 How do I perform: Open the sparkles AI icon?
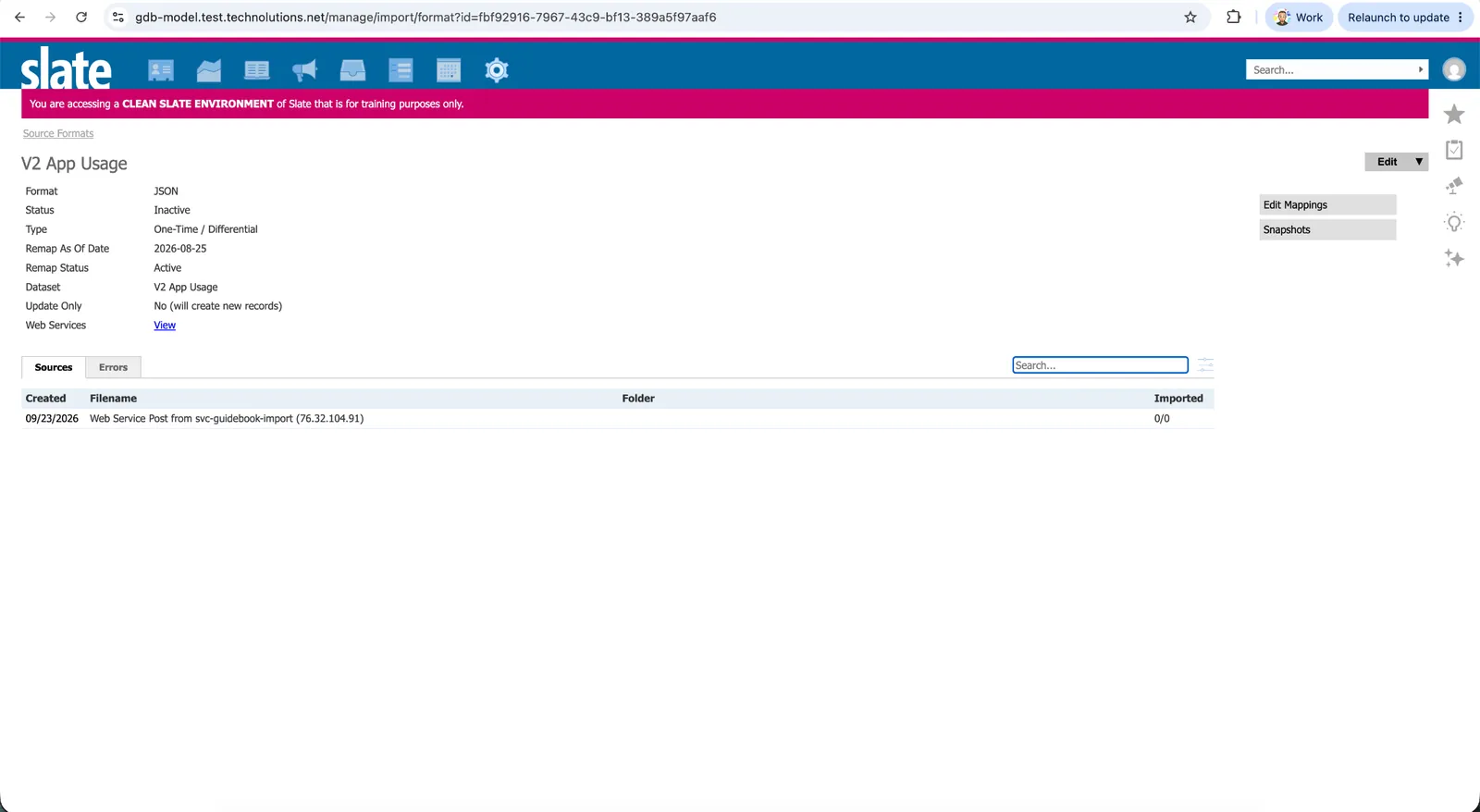click(1454, 259)
